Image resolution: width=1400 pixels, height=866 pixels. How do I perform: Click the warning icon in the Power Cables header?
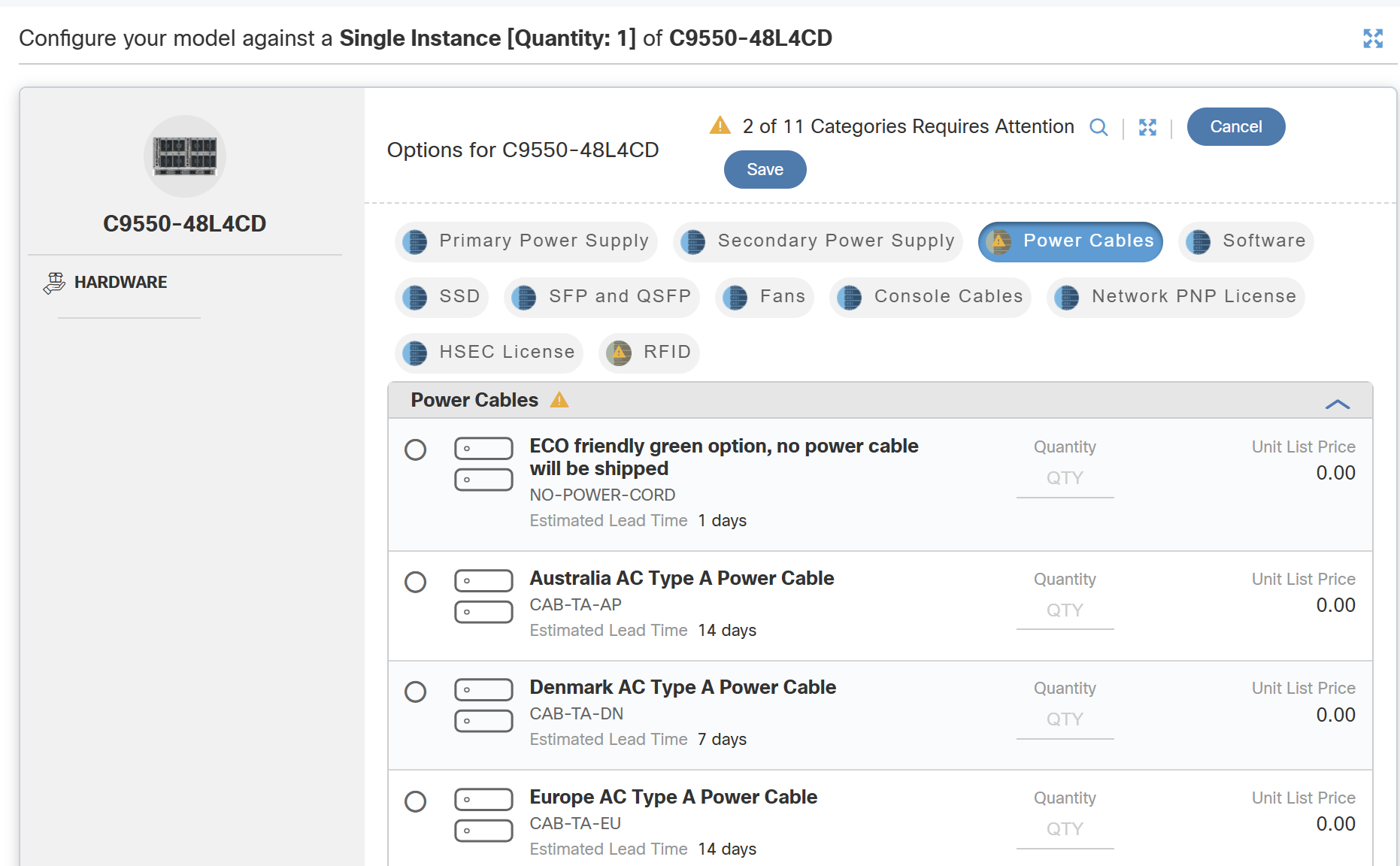click(559, 400)
